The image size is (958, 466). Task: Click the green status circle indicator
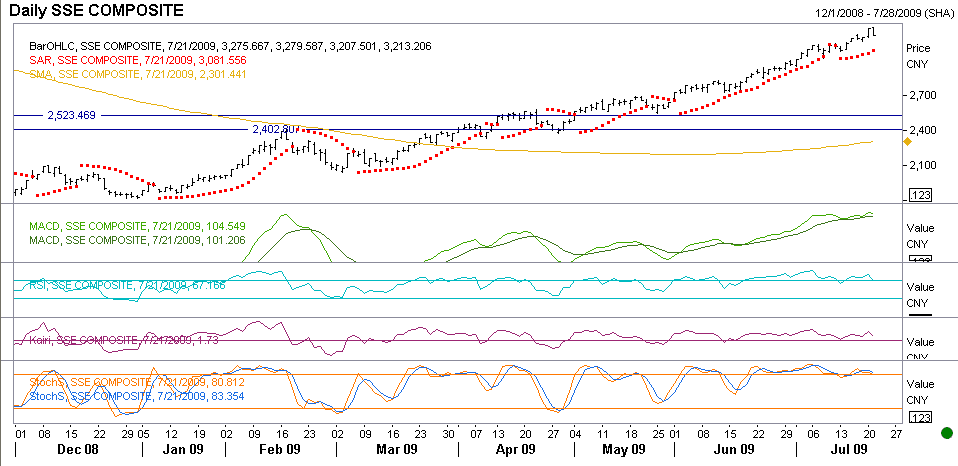coord(946,433)
